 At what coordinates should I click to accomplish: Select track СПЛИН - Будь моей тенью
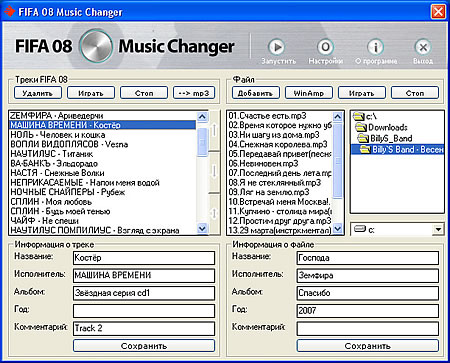tap(103, 211)
